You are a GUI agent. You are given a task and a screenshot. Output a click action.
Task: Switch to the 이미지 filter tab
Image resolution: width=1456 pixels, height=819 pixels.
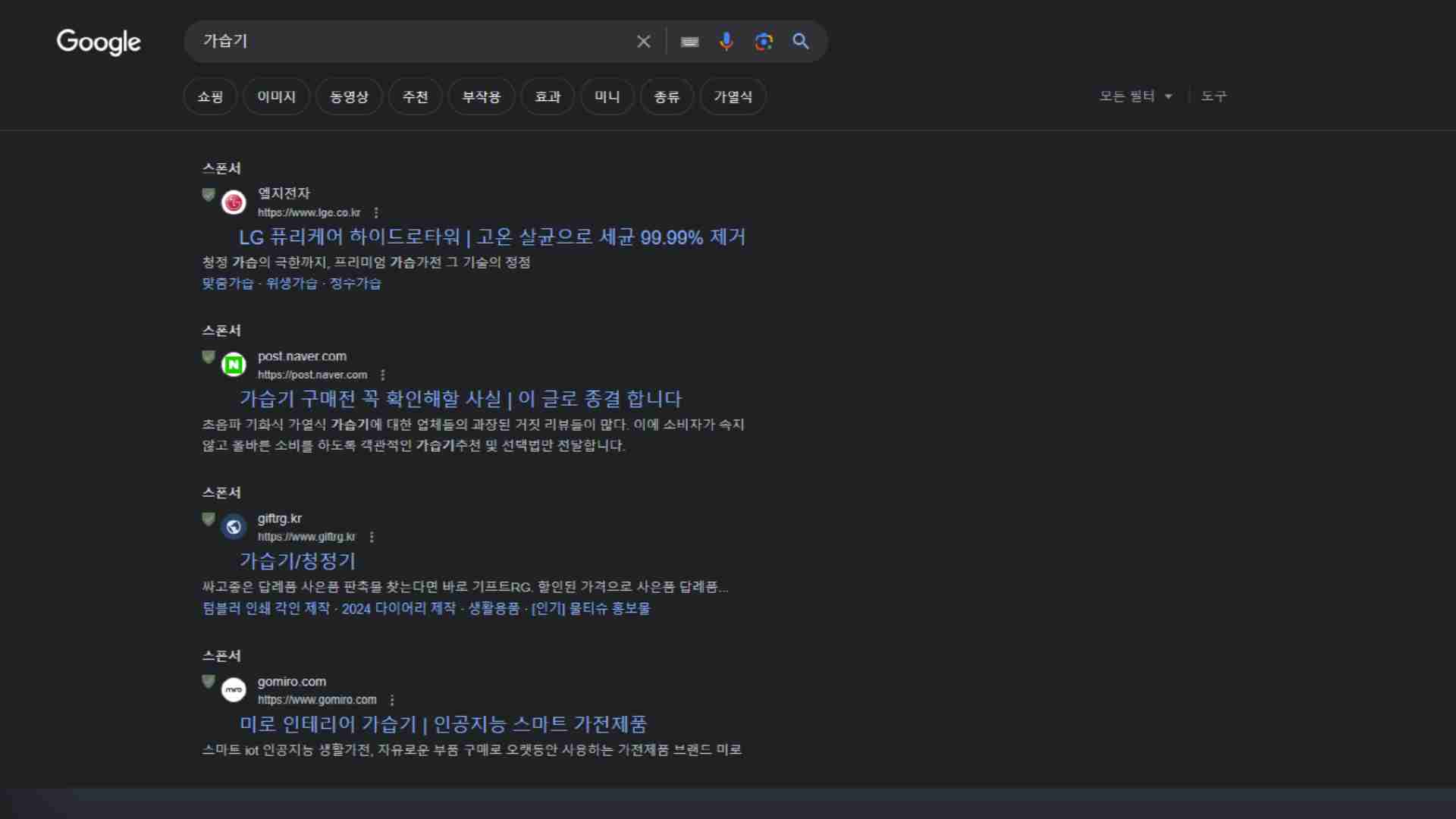click(275, 96)
